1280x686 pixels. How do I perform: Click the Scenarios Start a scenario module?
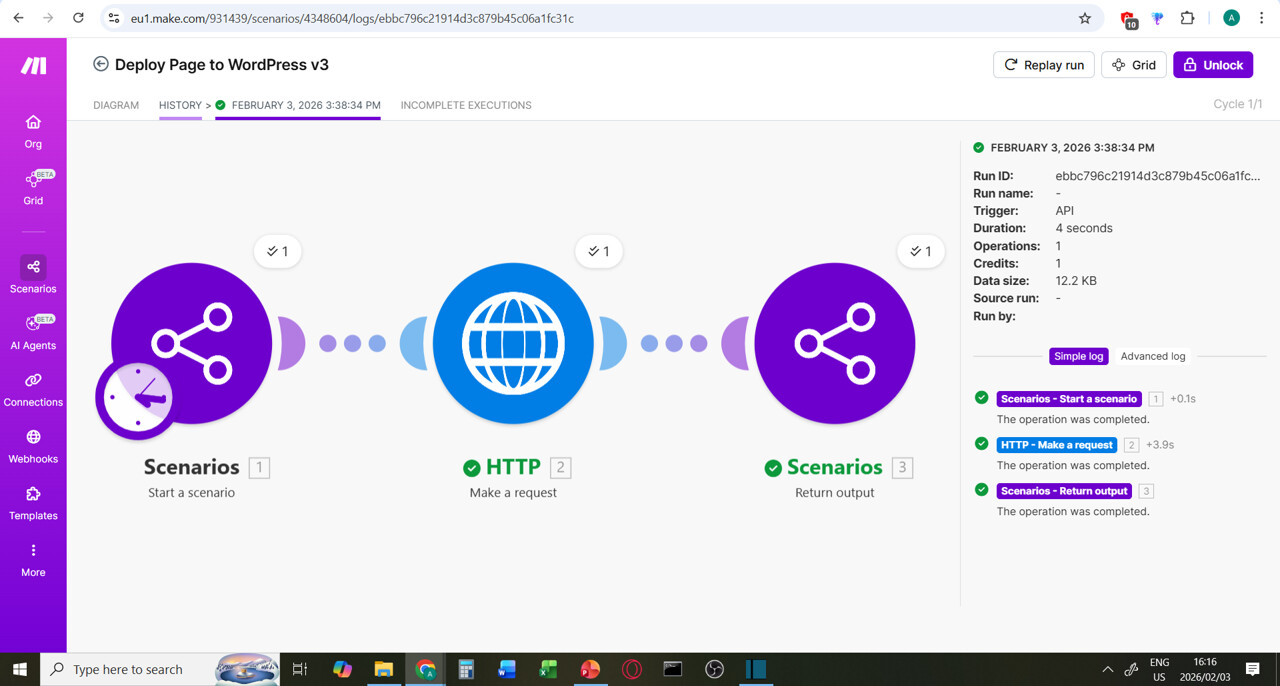pos(191,343)
